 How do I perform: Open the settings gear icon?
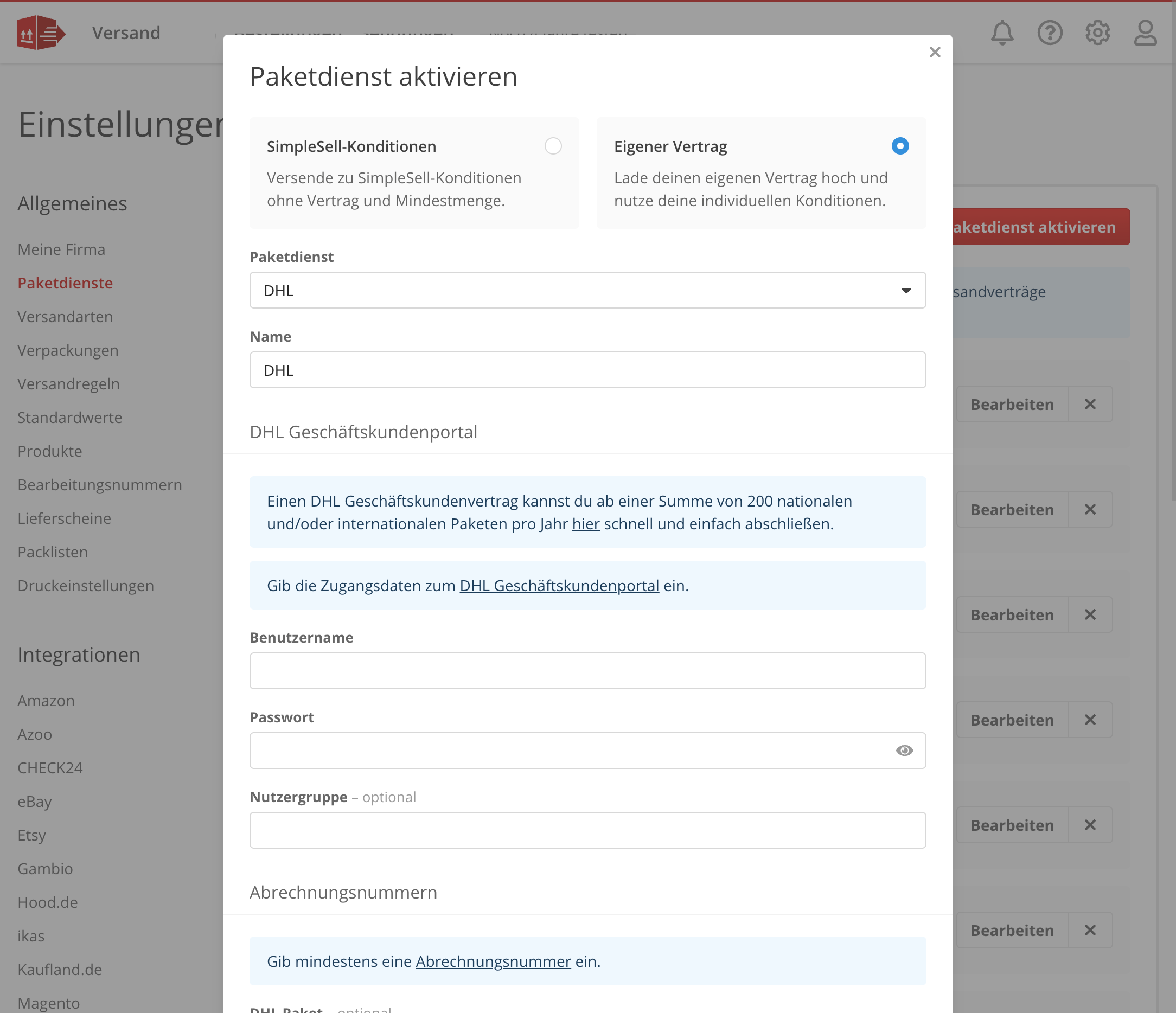point(1097,33)
